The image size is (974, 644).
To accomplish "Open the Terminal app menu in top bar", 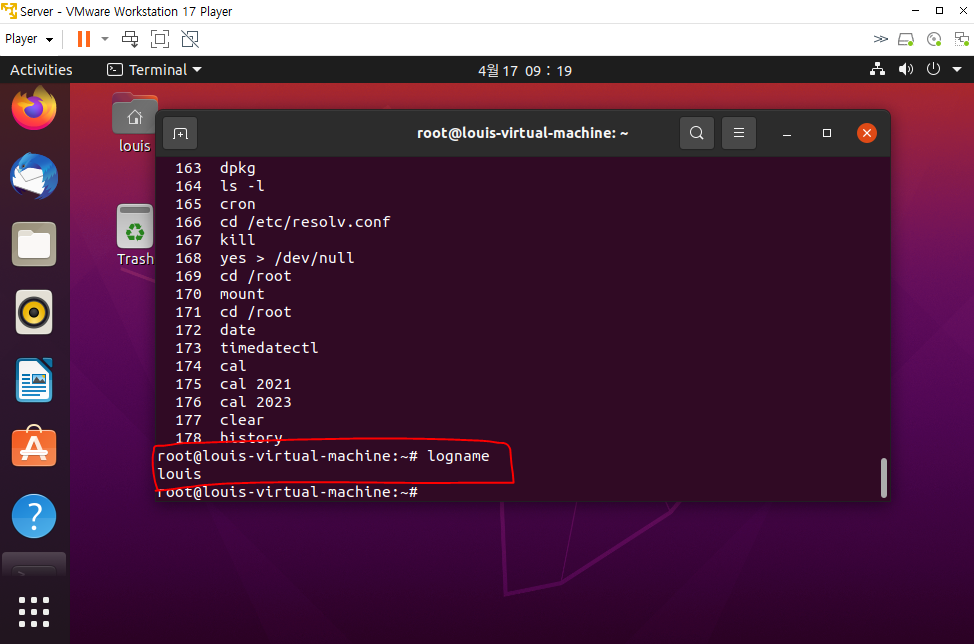I will (x=154, y=70).
